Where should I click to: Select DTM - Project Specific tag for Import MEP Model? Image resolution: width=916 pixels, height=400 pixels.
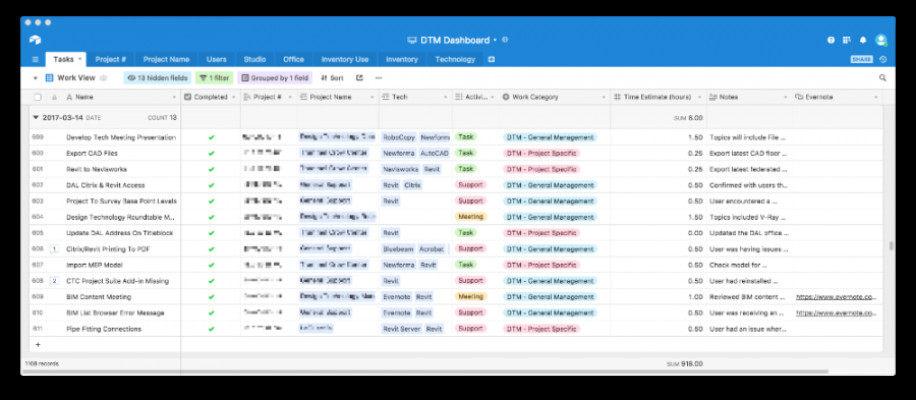[x=541, y=265]
